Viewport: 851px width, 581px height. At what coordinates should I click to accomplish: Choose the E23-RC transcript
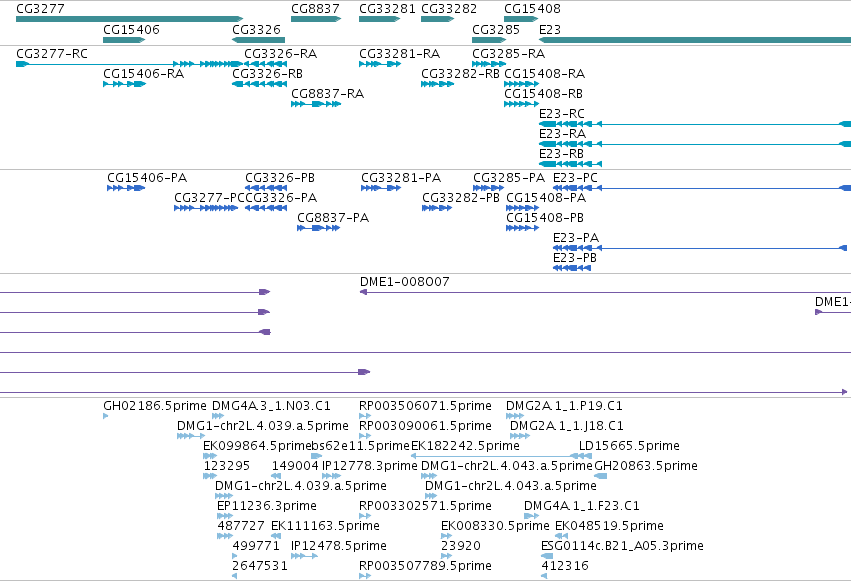[695, 124]
